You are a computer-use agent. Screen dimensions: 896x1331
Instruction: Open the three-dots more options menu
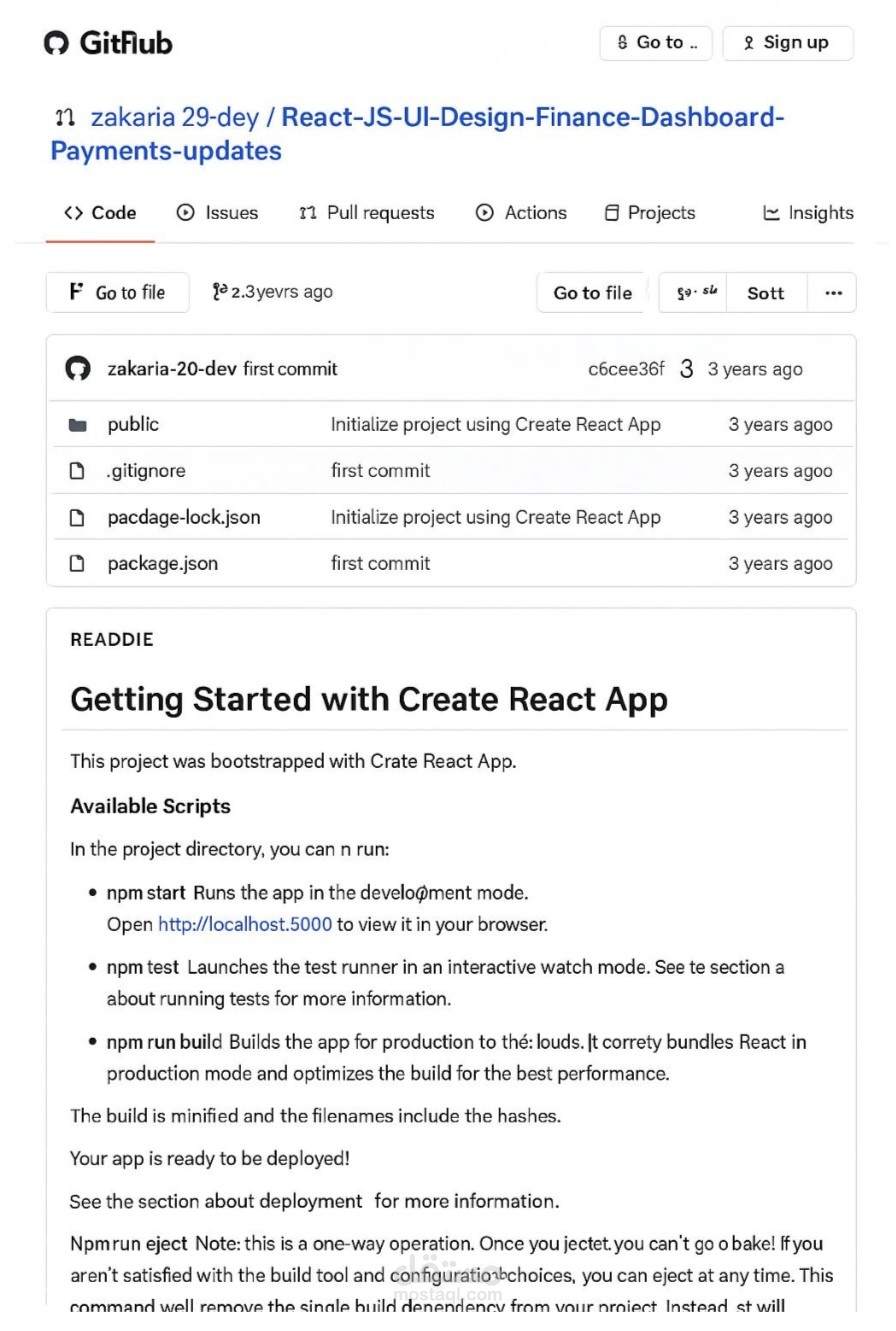[833, 293]
